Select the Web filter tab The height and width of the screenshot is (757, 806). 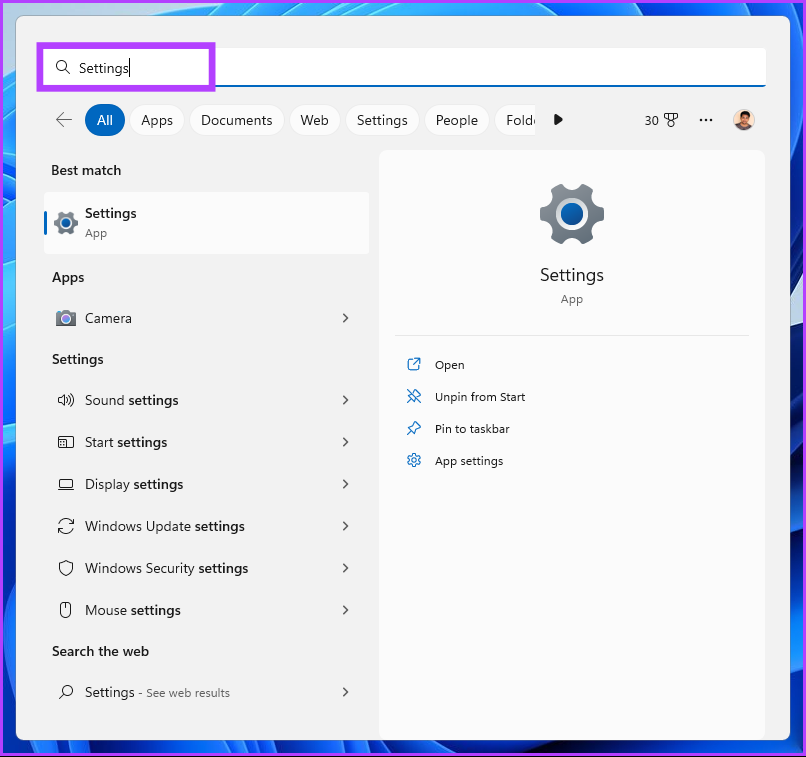[x=314, y=120]
